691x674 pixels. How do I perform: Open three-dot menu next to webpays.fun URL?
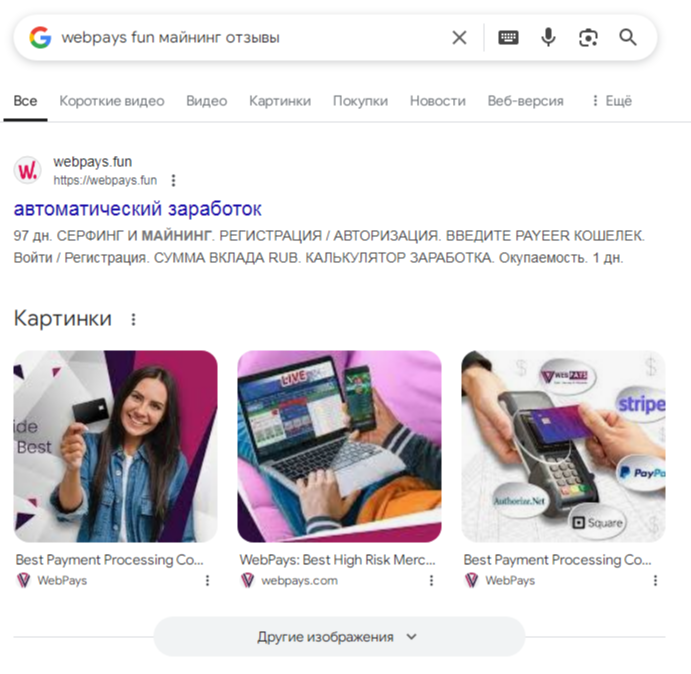click(x=174, y=180)
